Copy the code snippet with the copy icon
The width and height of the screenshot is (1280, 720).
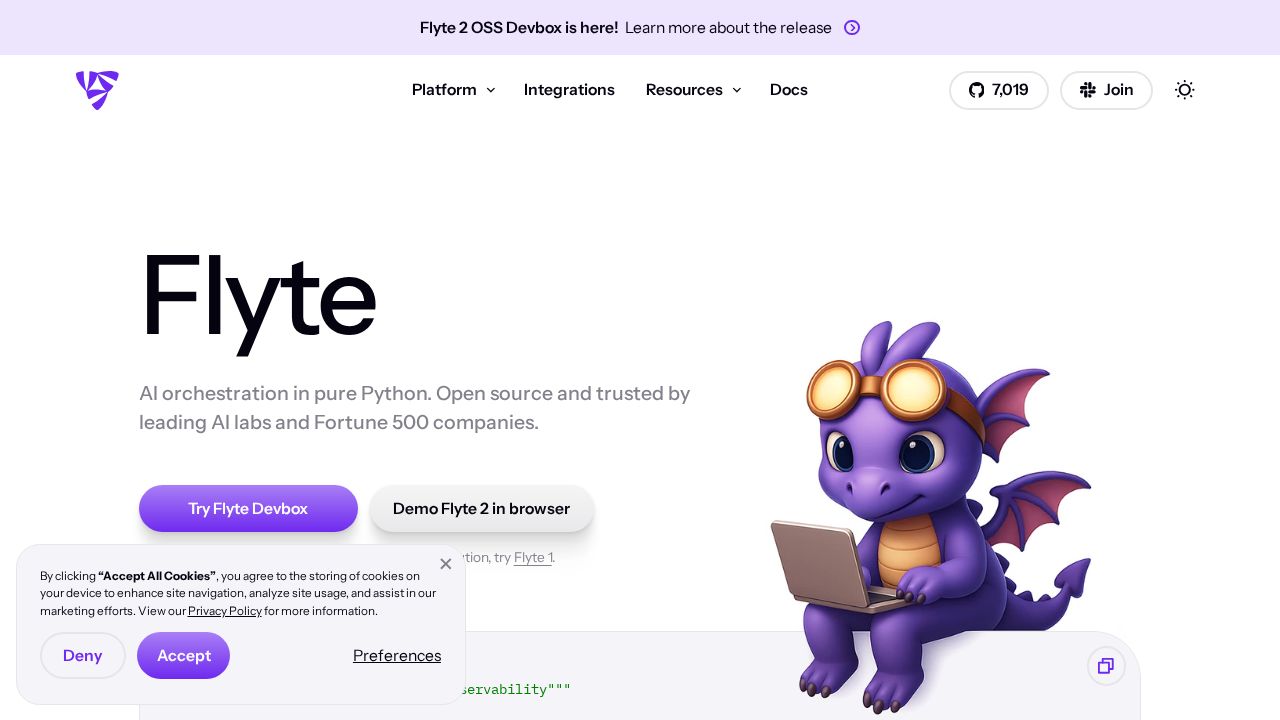1106,666
